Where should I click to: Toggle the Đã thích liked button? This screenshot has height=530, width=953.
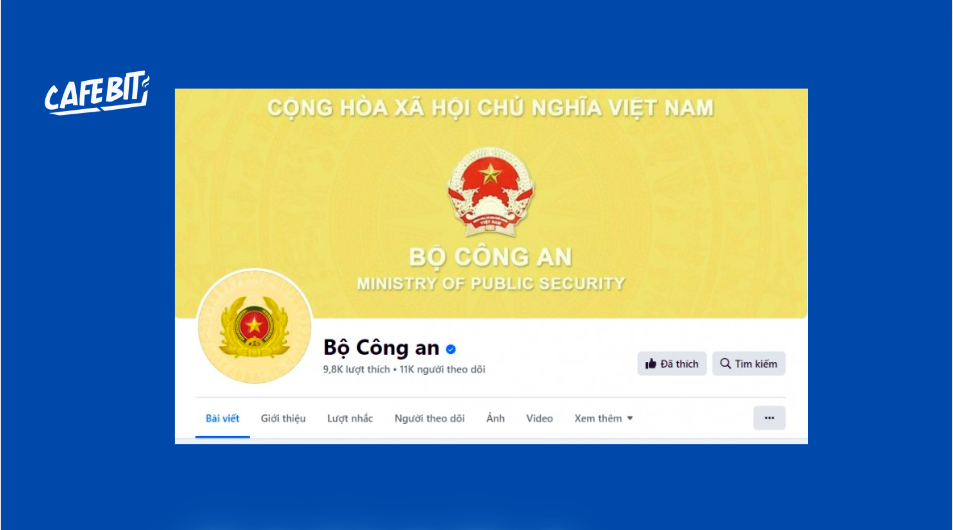tap(672, 363)
